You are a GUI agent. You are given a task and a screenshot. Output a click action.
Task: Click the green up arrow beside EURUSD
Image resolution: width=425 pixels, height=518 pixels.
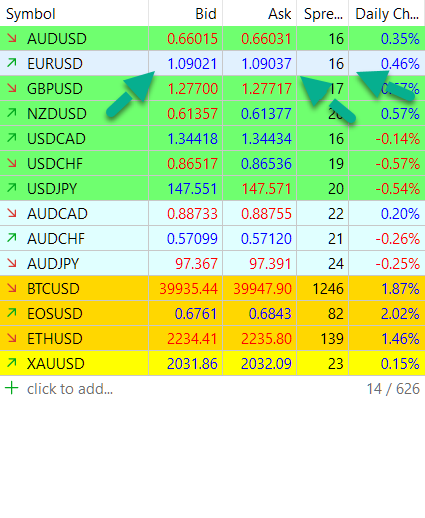pyautogui.click(x=12, y=63)
